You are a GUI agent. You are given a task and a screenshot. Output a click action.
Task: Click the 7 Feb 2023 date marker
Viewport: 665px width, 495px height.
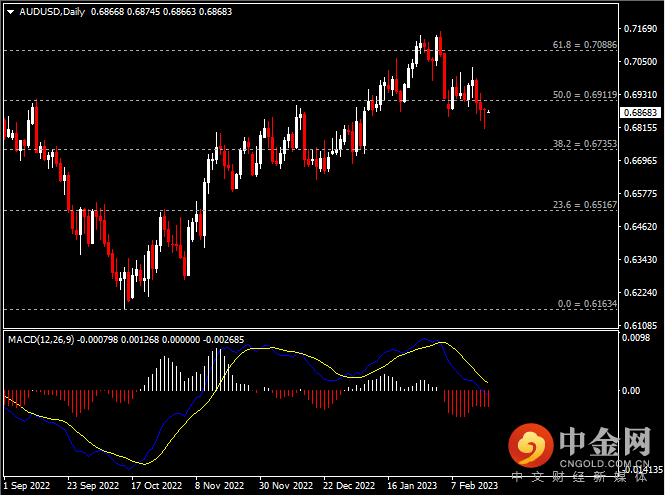pos(473,486)
